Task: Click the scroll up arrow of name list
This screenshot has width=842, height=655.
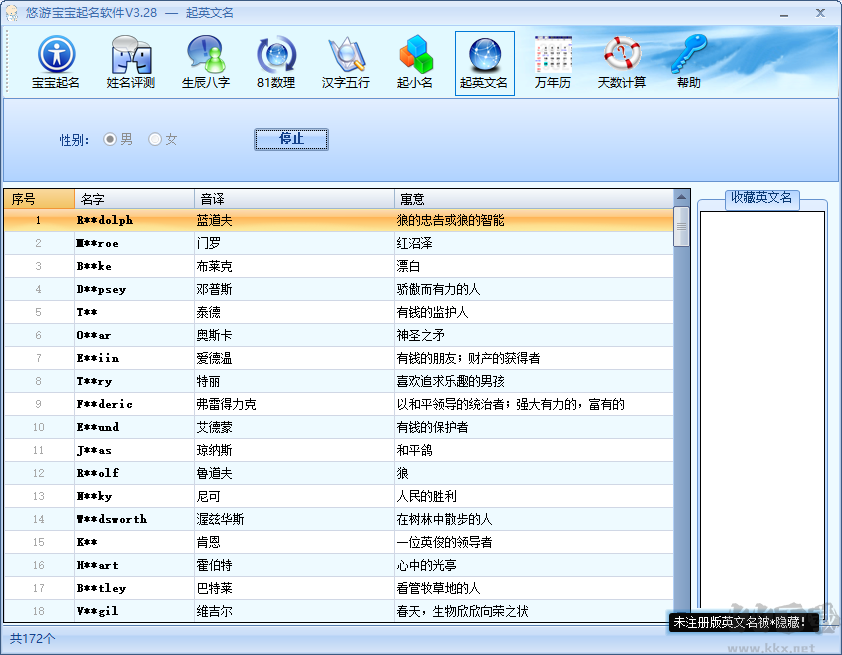Action: tap(682, 198)
